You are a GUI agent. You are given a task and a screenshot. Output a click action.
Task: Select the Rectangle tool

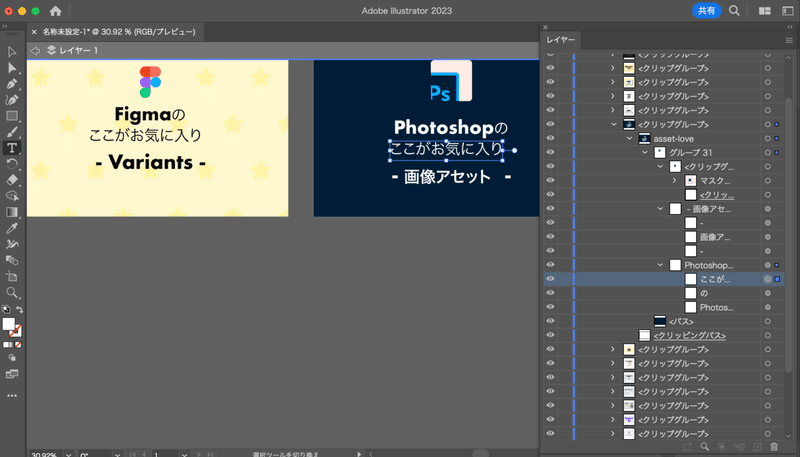point(12,116)
